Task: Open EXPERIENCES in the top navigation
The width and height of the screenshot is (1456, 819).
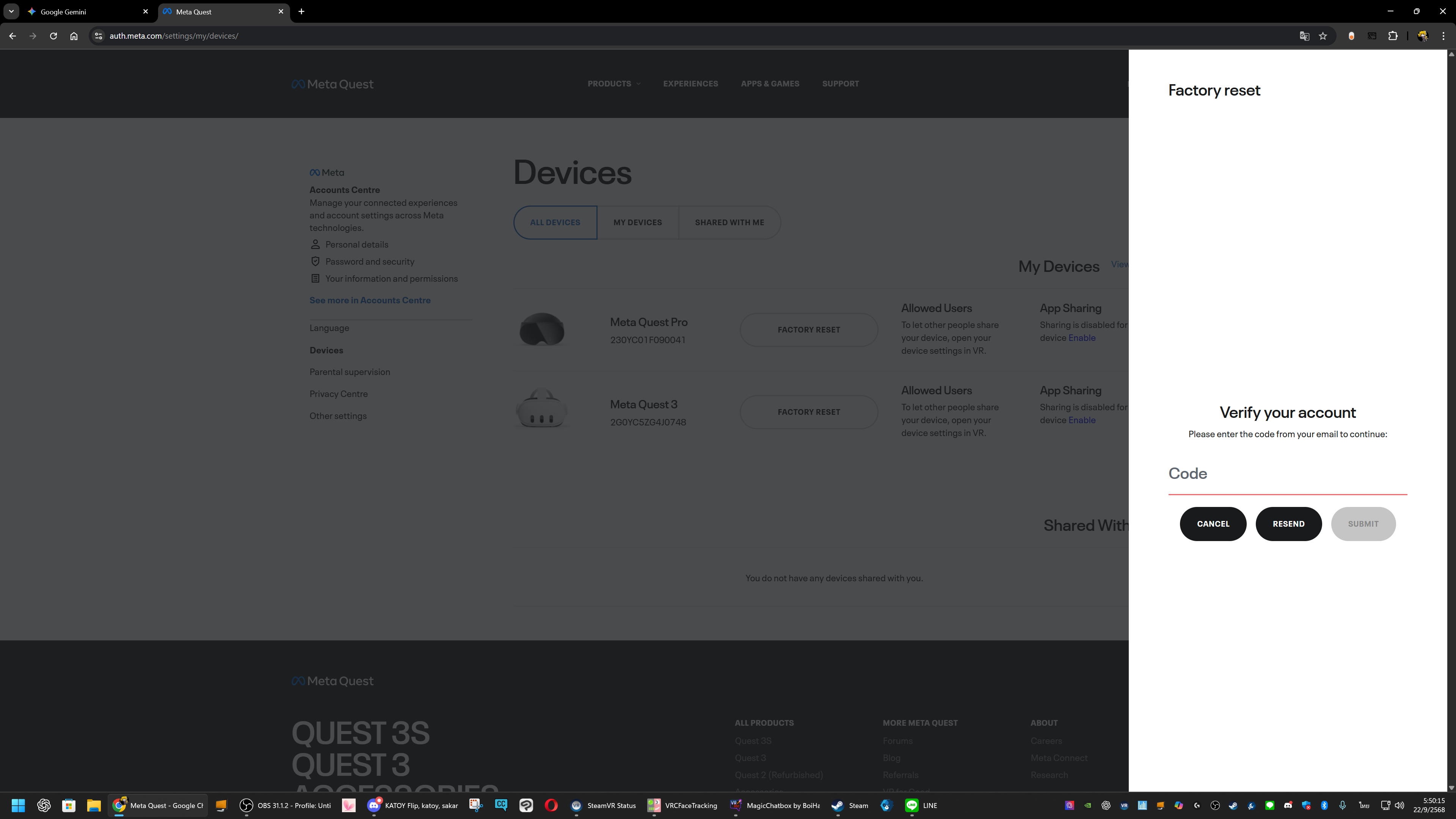Action: coord(690,84)
